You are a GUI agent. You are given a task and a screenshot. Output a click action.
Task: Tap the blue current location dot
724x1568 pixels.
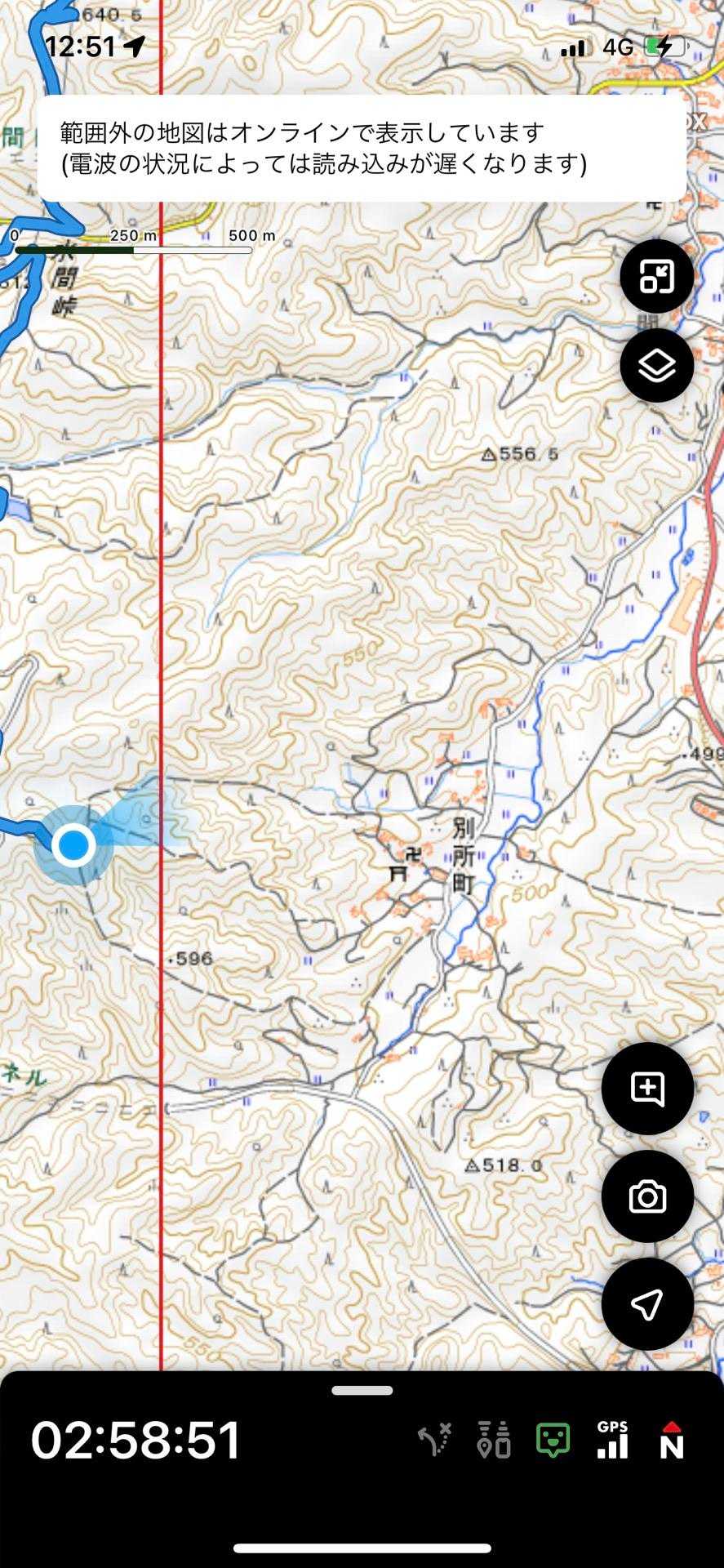coord(74,844)
